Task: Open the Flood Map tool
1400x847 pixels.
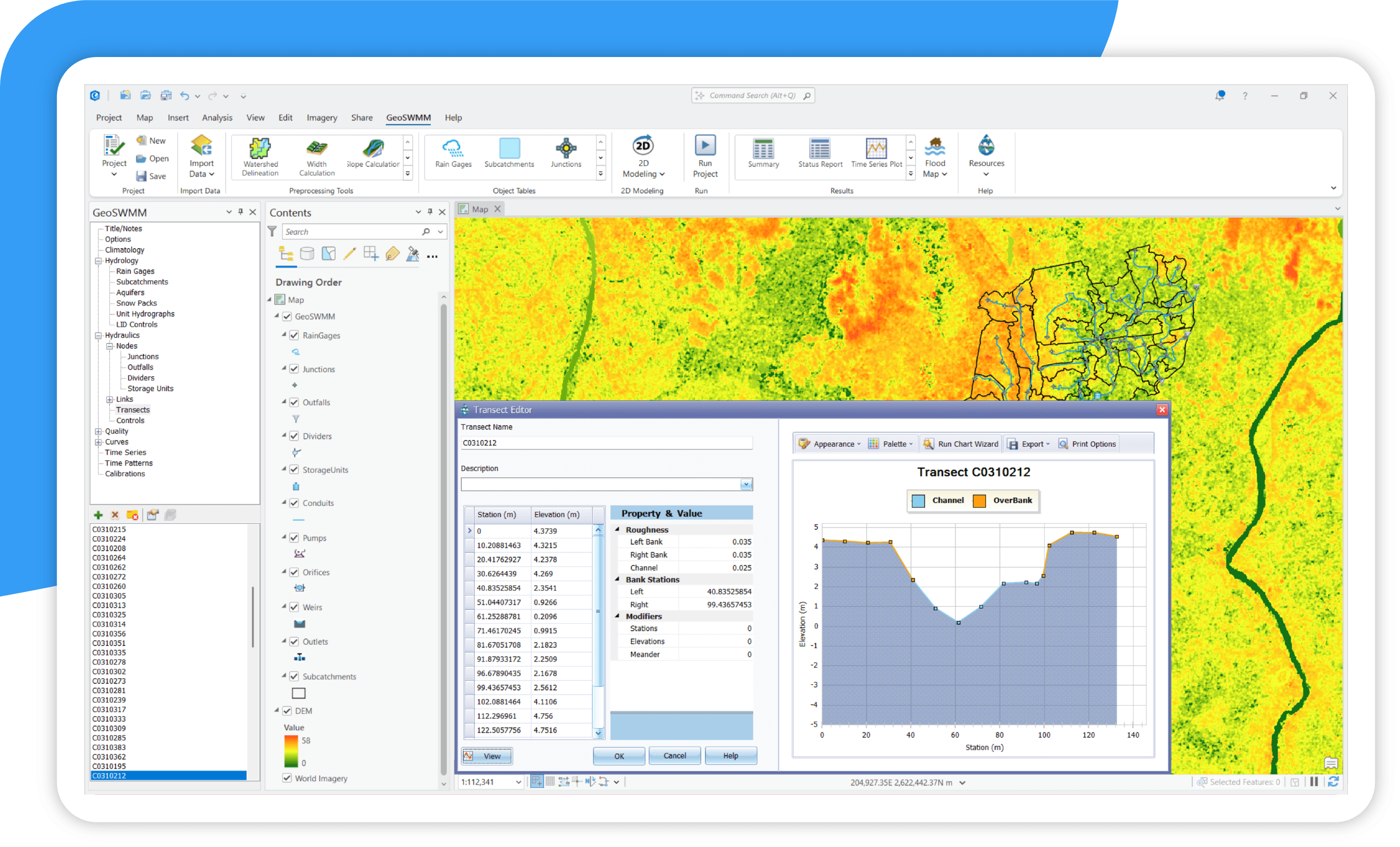Action: 934,155
